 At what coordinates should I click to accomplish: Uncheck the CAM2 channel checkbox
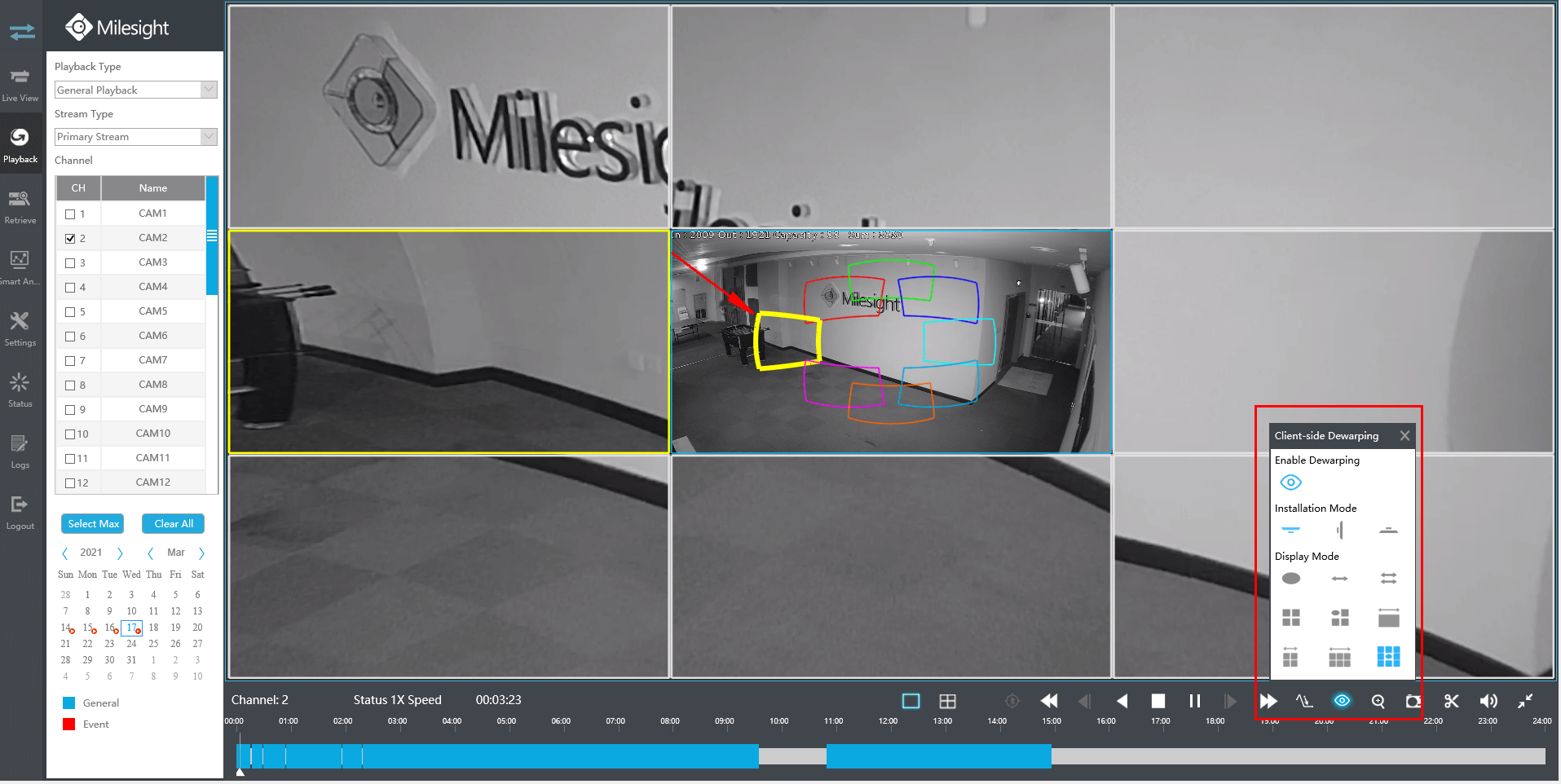(70, 239)
